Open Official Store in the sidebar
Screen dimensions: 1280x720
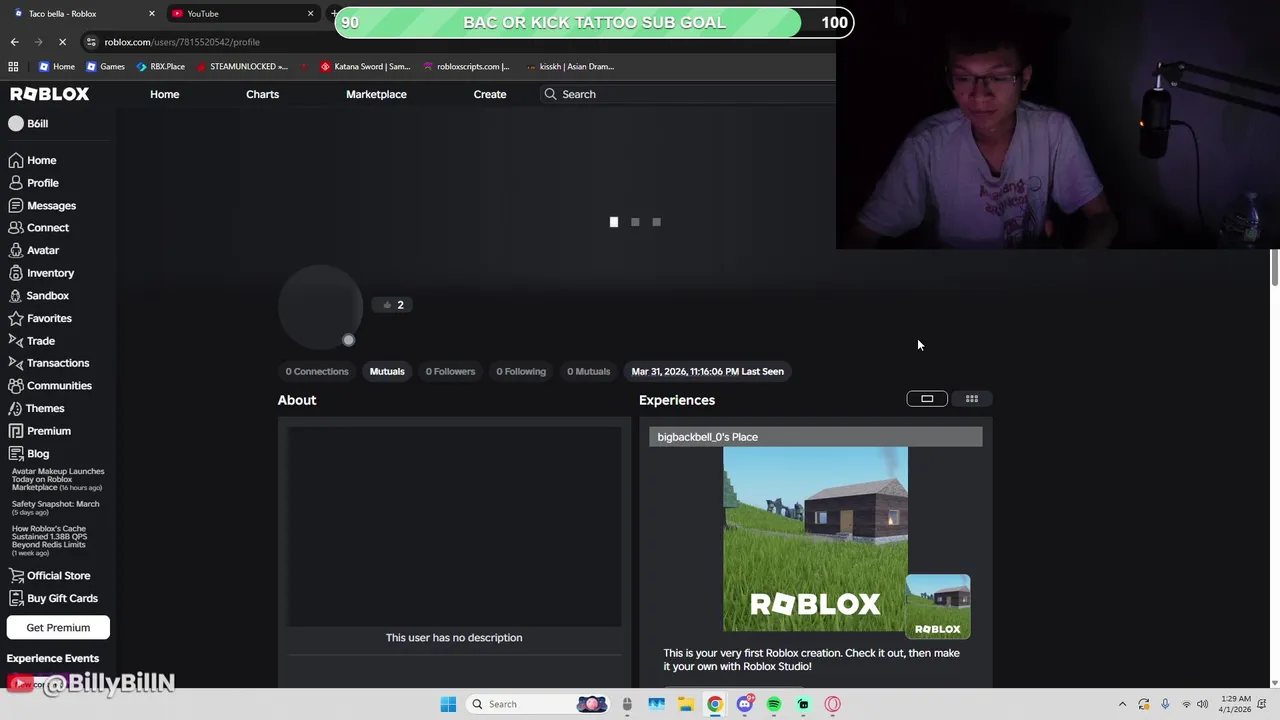[49, 576]
